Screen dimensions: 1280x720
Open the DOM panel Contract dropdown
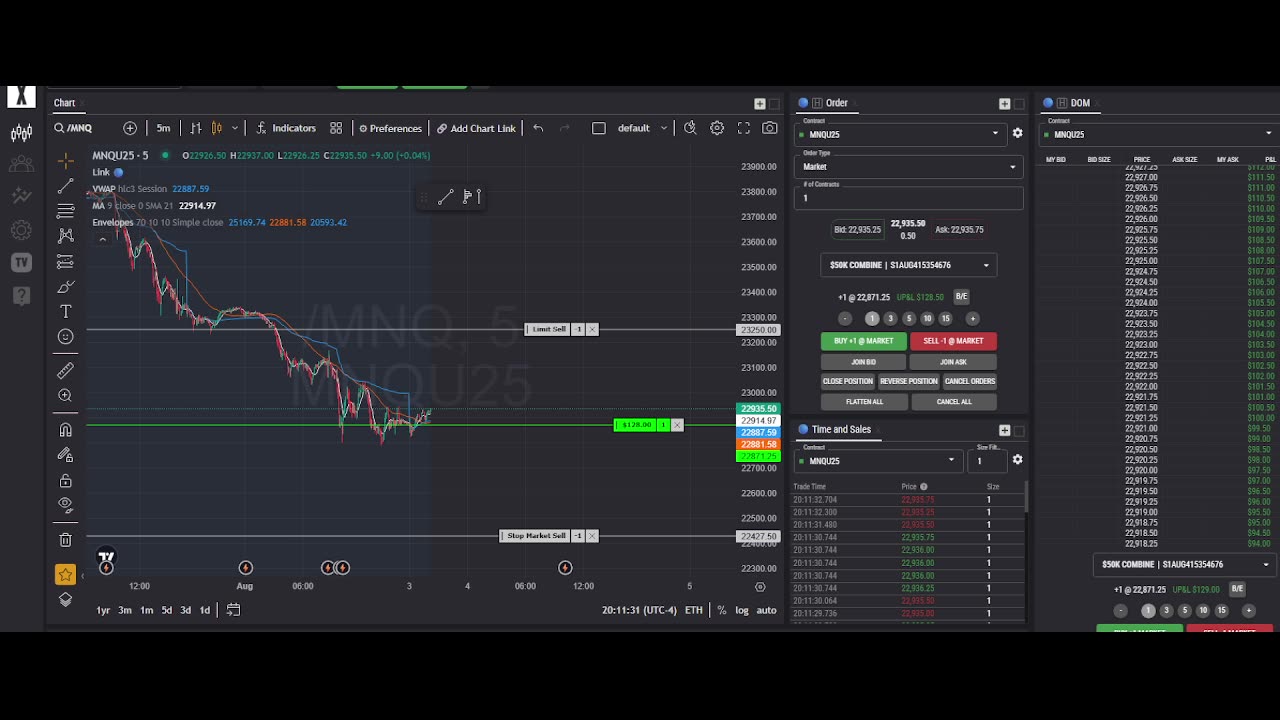[x=1159, y=134]
